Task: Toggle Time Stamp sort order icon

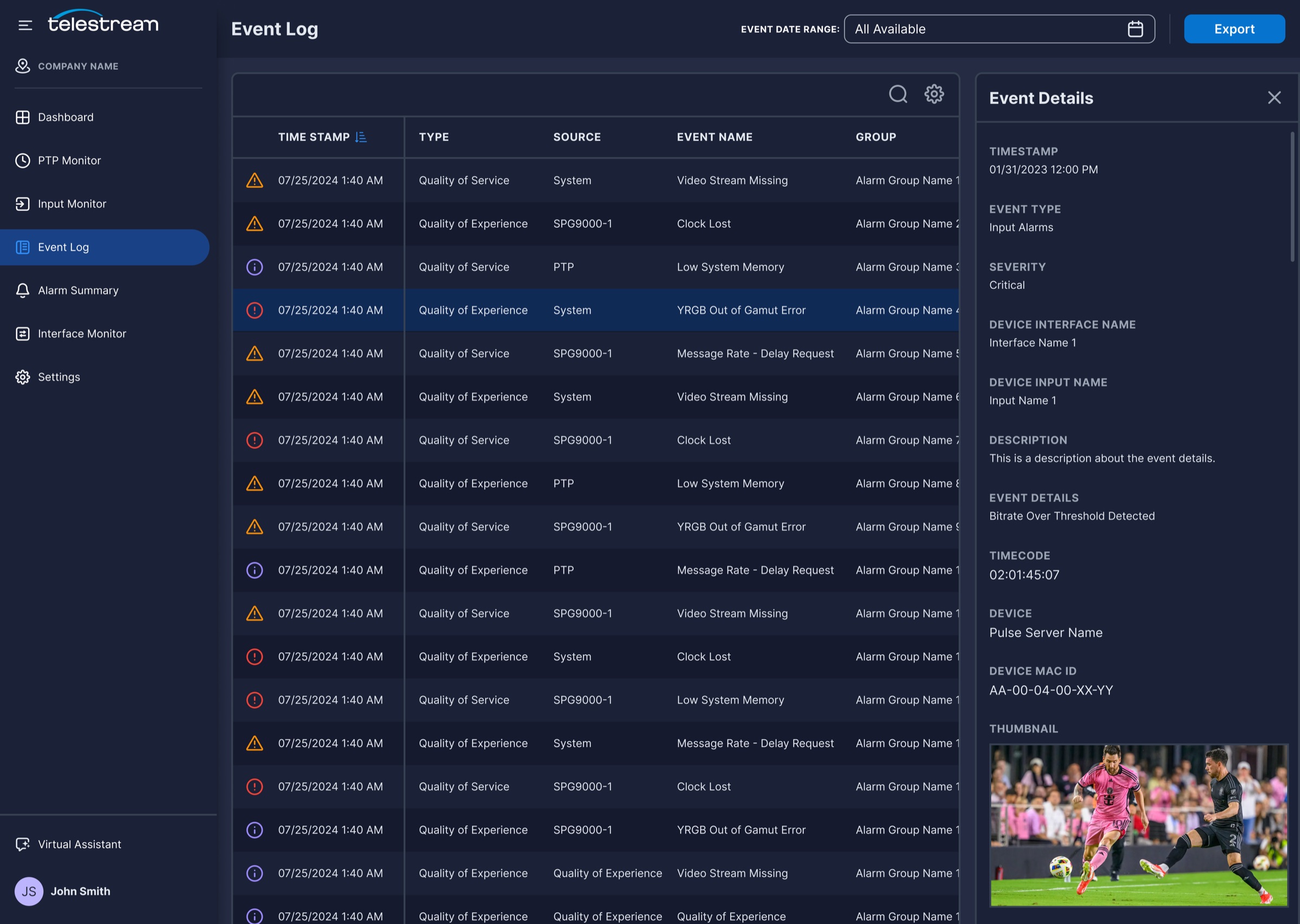Action: [361, 137]
